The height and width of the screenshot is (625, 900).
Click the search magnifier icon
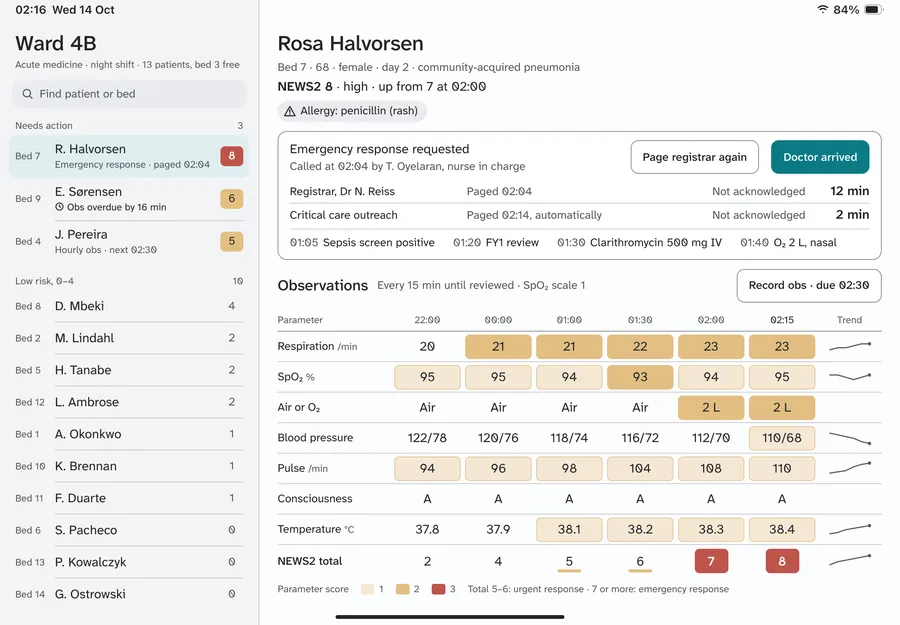coord(27,94)
